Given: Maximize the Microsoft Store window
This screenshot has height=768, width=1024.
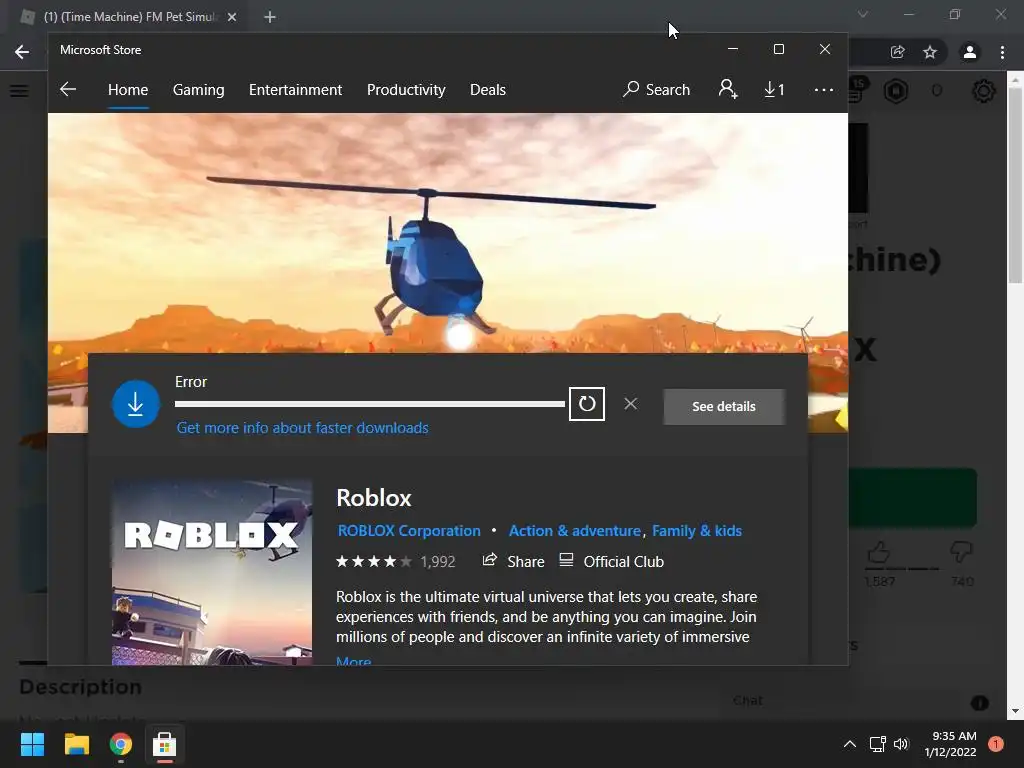Looking at the screenshot, I should pos(778,50).
